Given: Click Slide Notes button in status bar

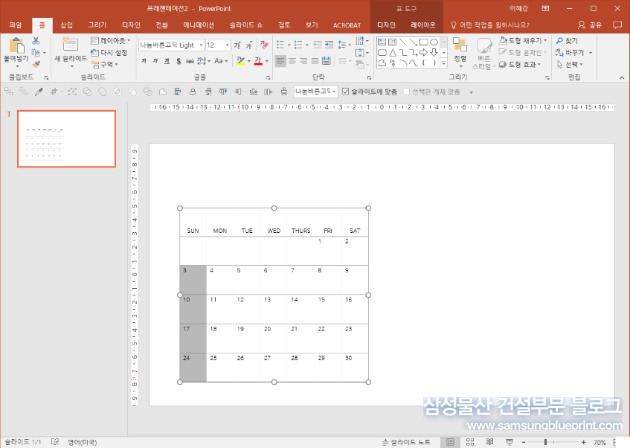Looking at the screenshot, I should 406,442.
